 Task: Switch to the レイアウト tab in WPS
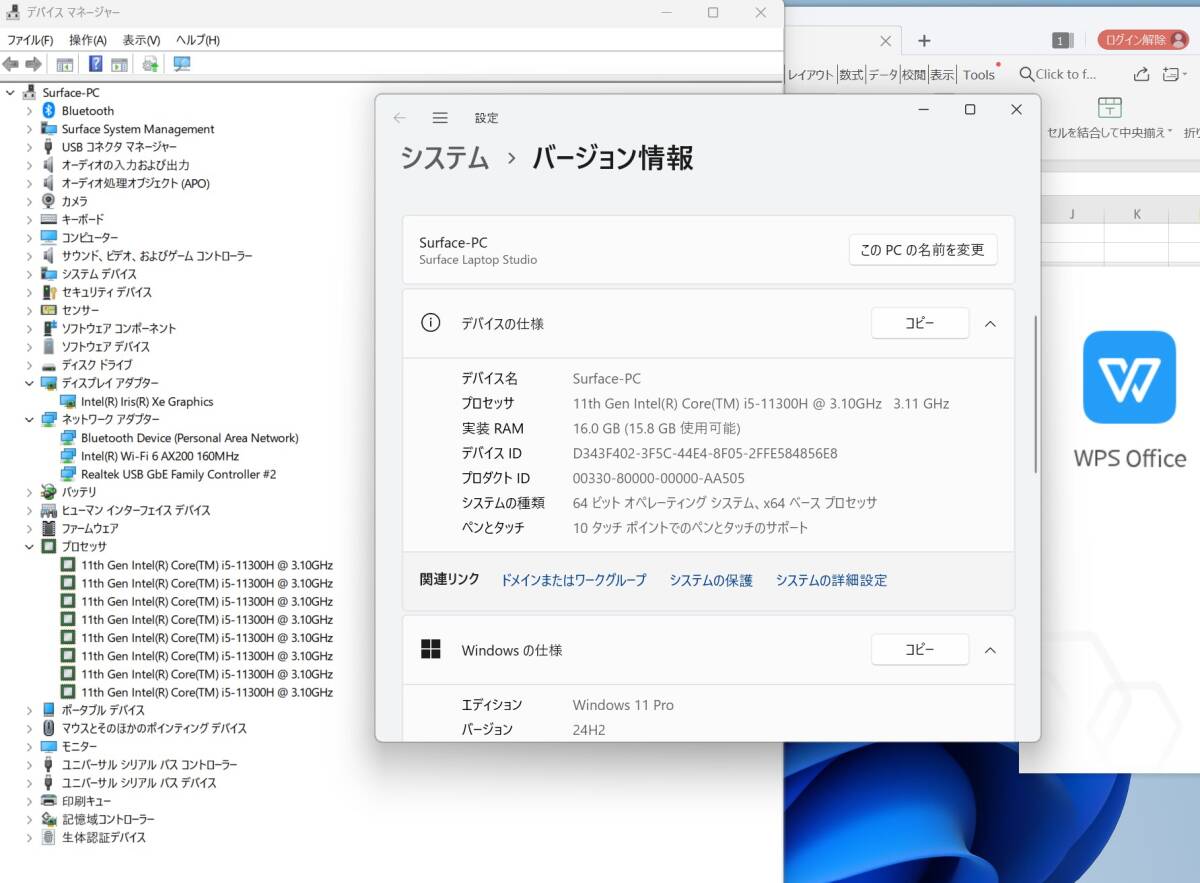(810, 75)
